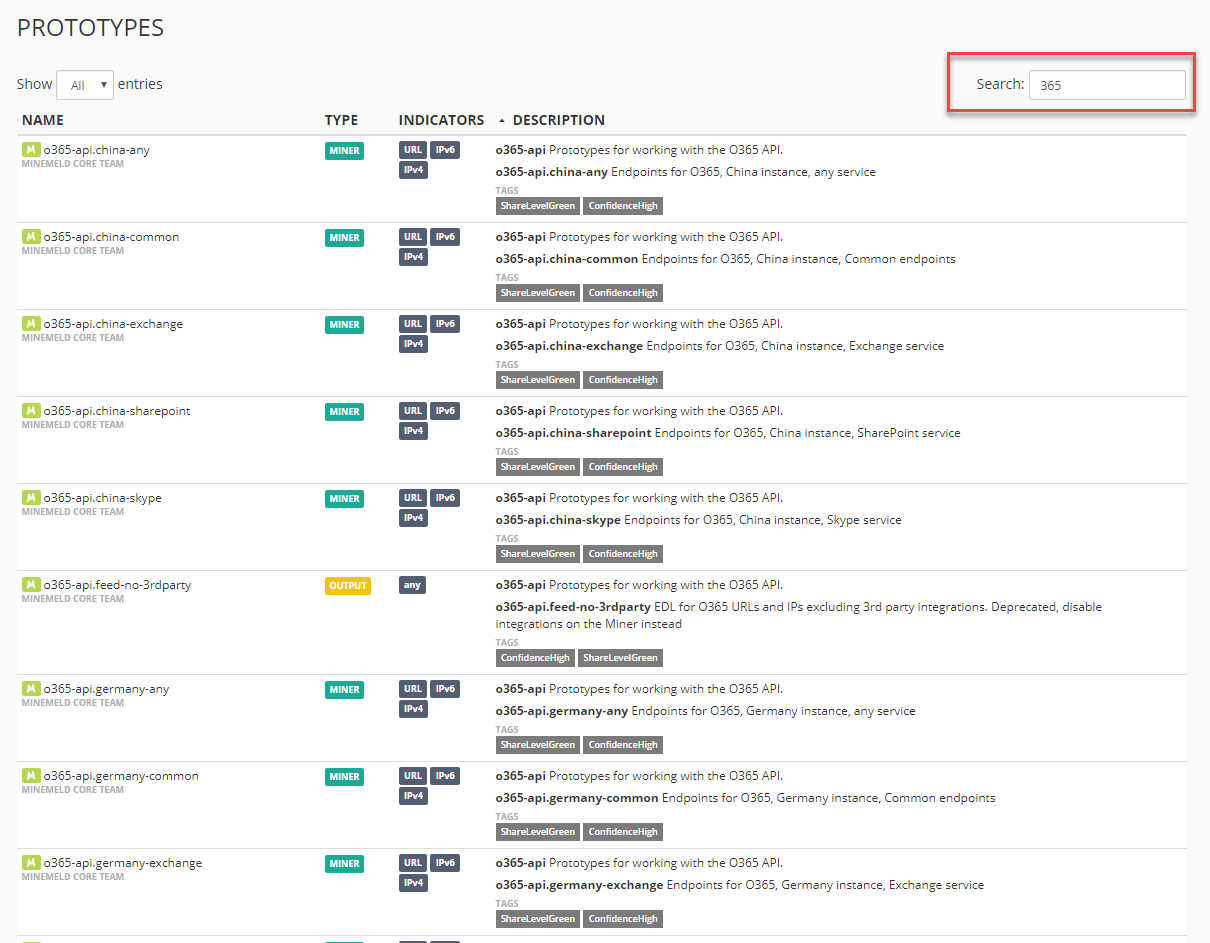Sort by TYPE column header
The image size is (1210, 943).
pyautogui.click(x=341, y=120)
